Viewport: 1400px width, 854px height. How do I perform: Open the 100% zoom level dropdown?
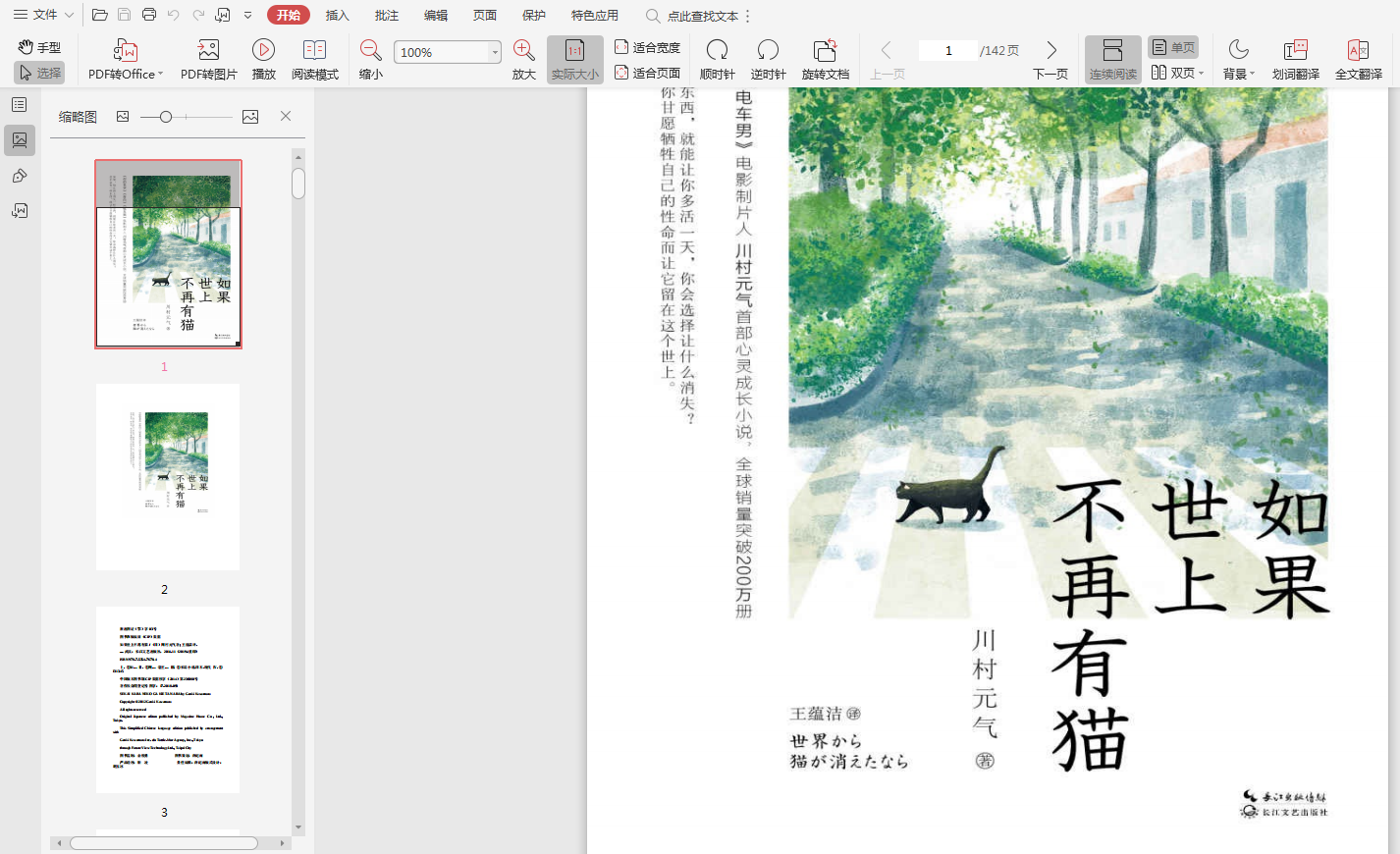[495, 52]
